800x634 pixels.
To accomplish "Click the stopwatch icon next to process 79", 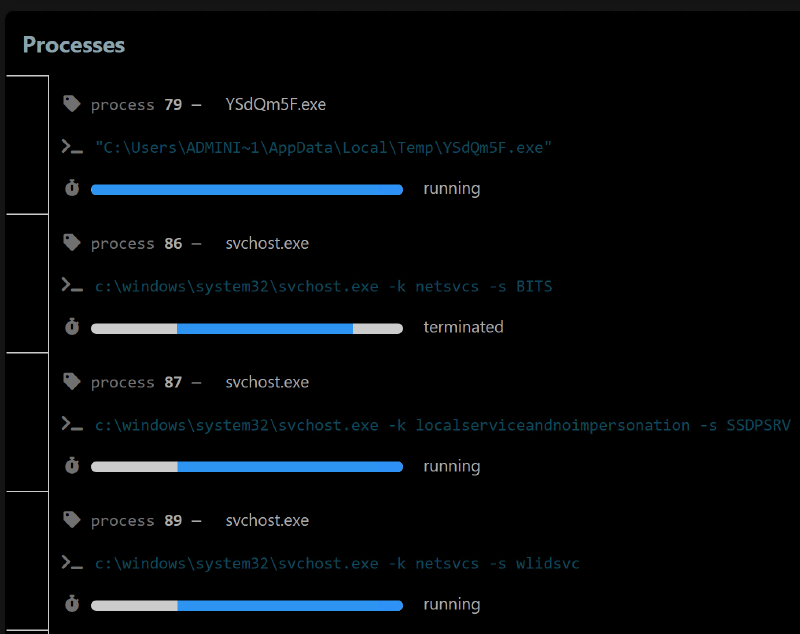I will (71, 188).
